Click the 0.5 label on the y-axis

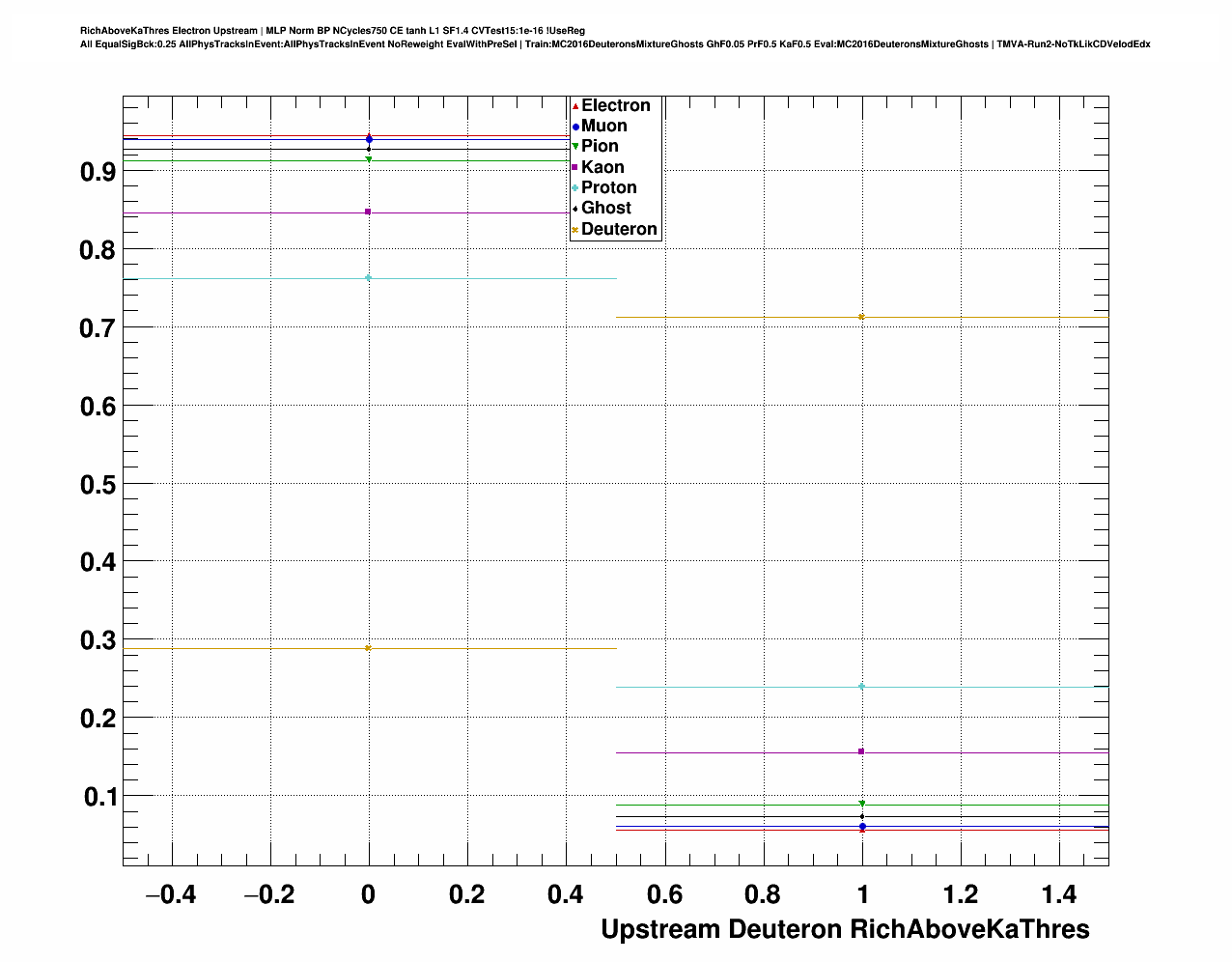(98, 485)
